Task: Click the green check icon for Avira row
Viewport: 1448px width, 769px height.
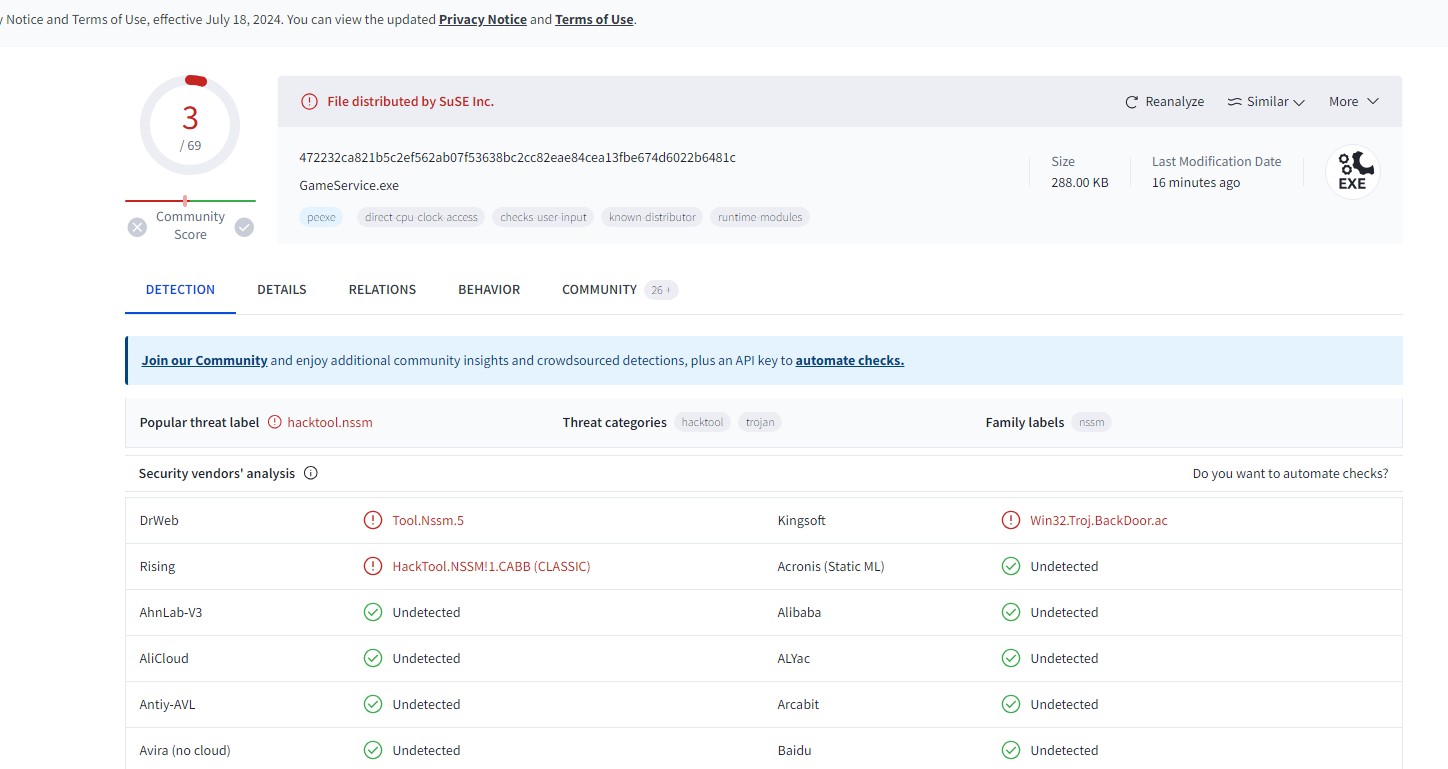Action: tap(373, 750)
